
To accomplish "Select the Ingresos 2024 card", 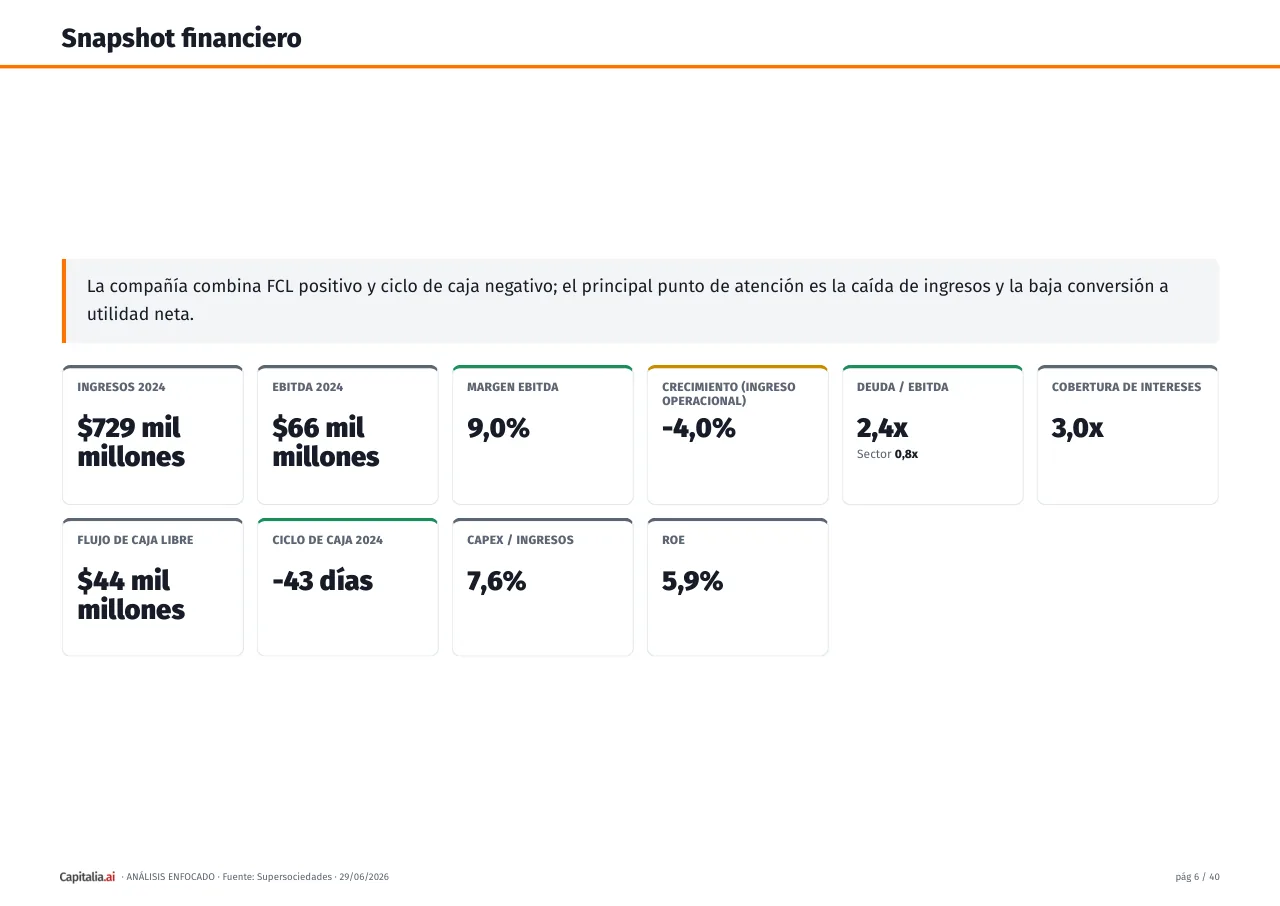I will 153,435.
